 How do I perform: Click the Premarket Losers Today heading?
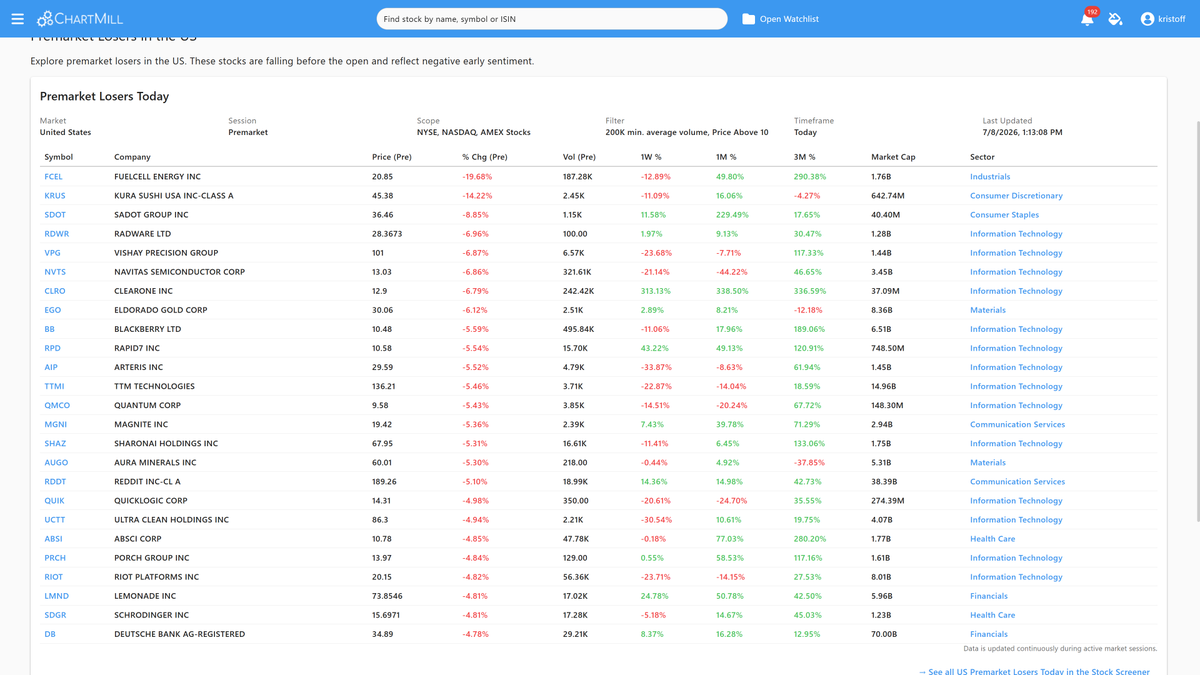point(104,97)
